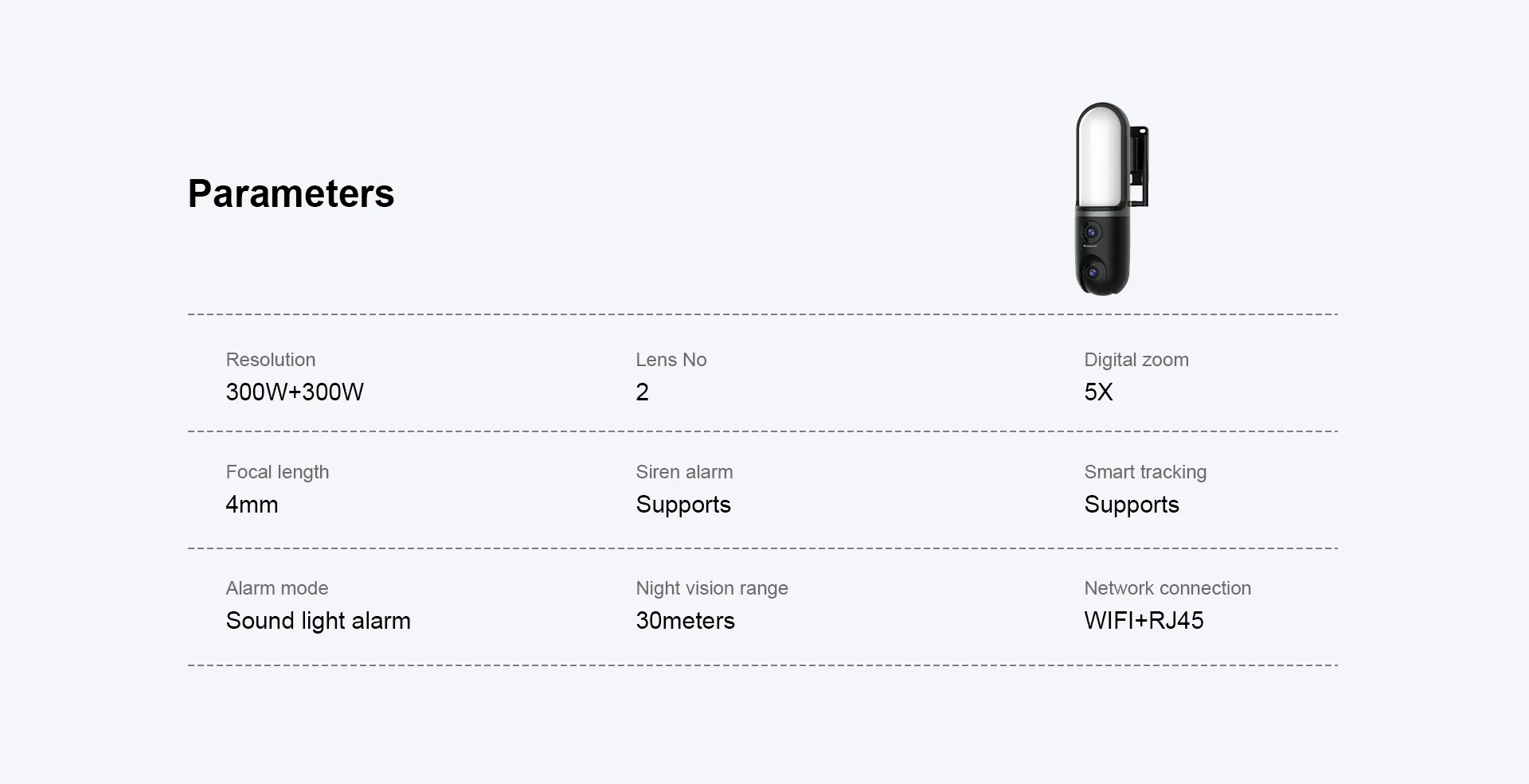Click the 300W+300W resolution value
Screen dimensions: 1529x784
(295, 392)
